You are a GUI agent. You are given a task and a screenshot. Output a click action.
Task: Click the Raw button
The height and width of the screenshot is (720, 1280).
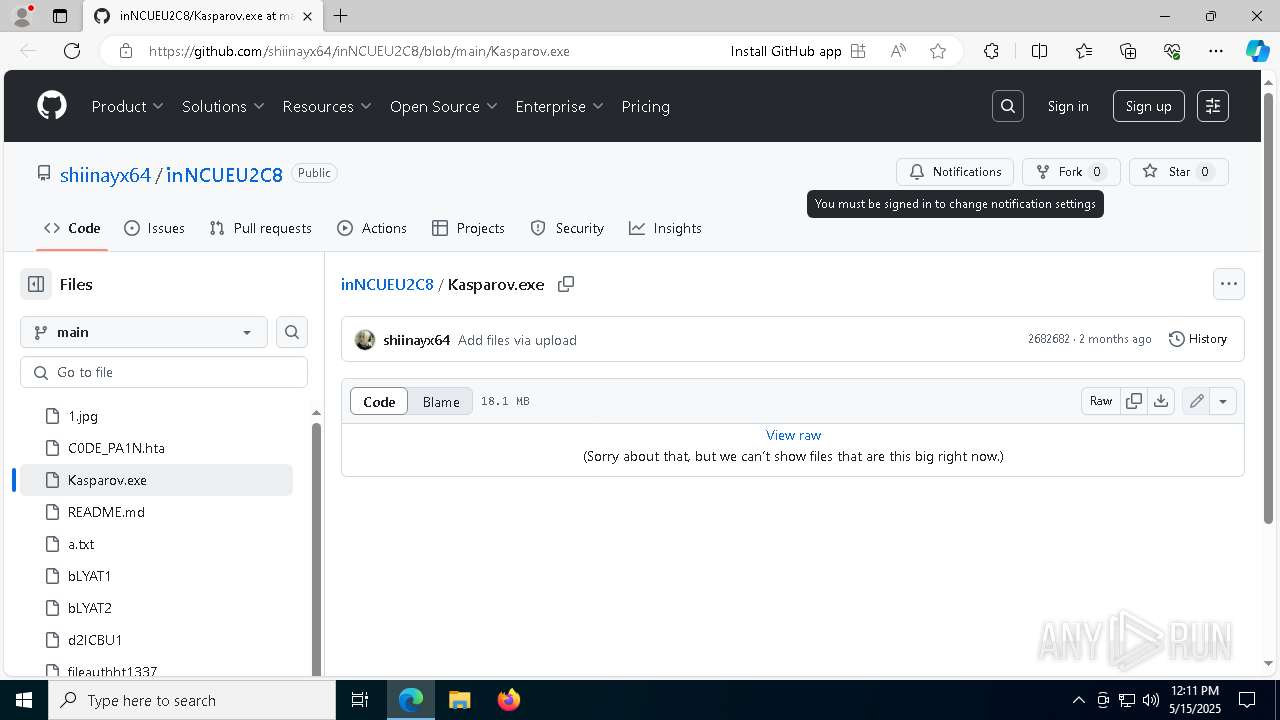coord(1101,401)
